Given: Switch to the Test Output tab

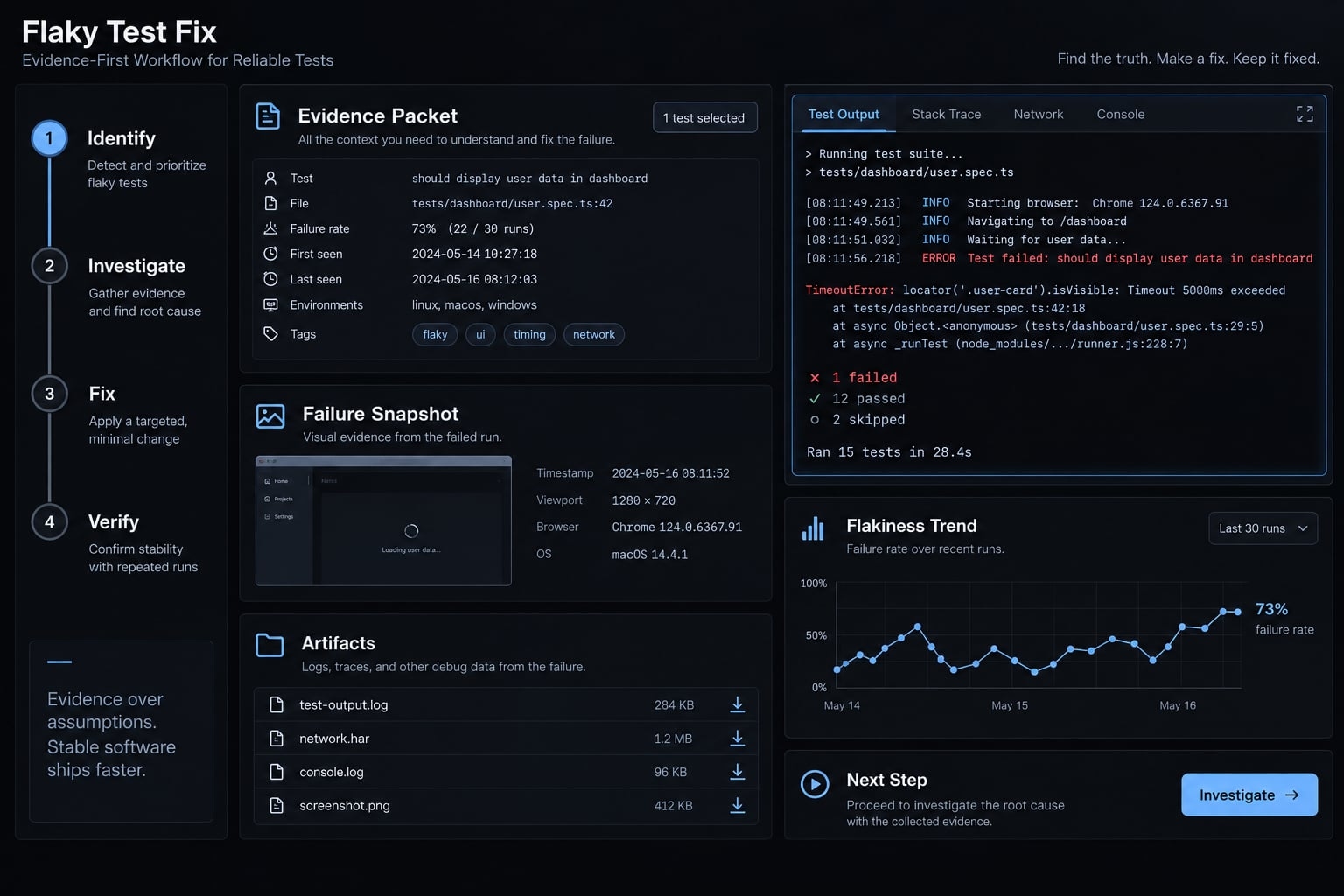Looking at the screenshot, I should point(843,115).
